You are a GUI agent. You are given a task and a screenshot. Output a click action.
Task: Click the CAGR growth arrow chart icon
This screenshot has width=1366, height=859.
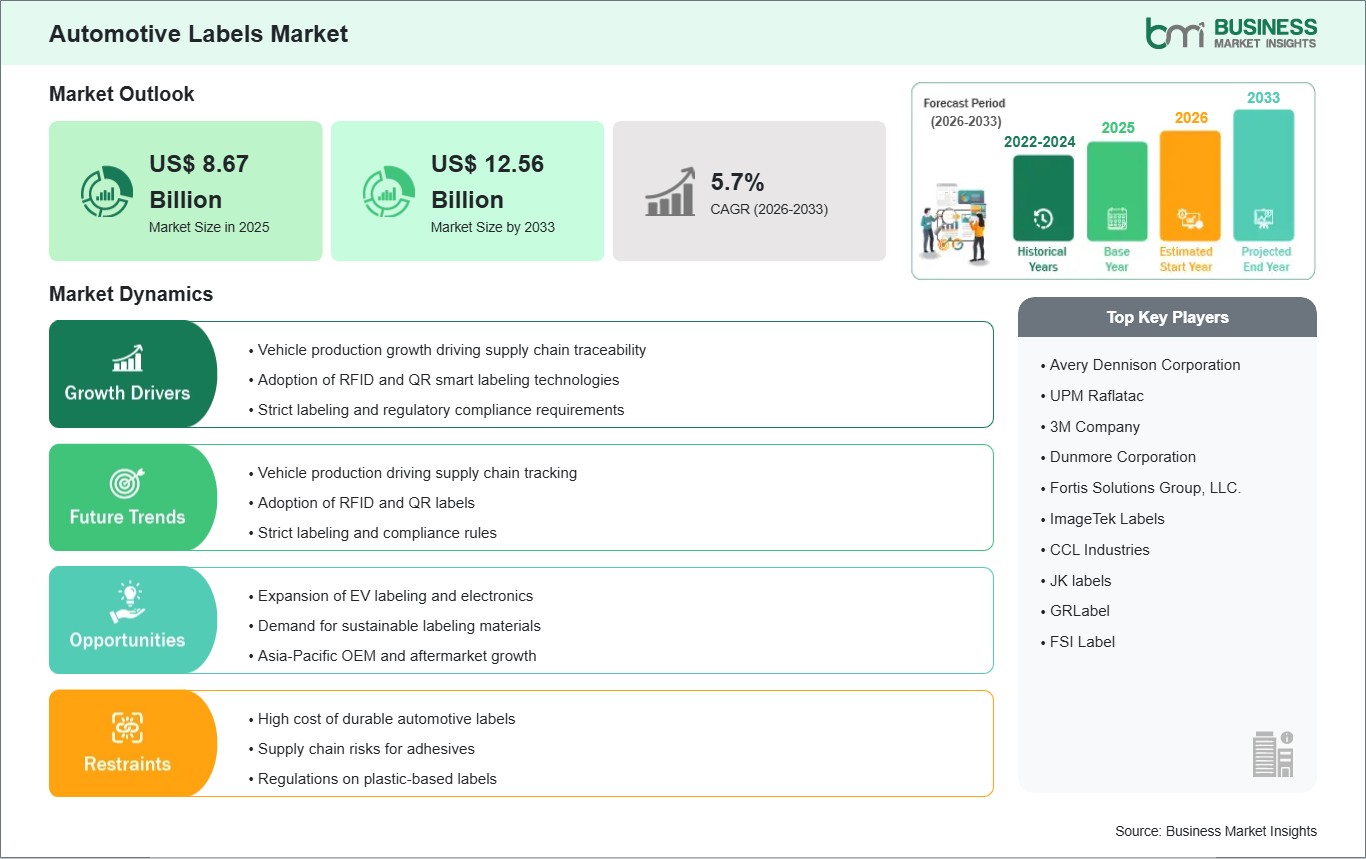[x=670, y=191]
